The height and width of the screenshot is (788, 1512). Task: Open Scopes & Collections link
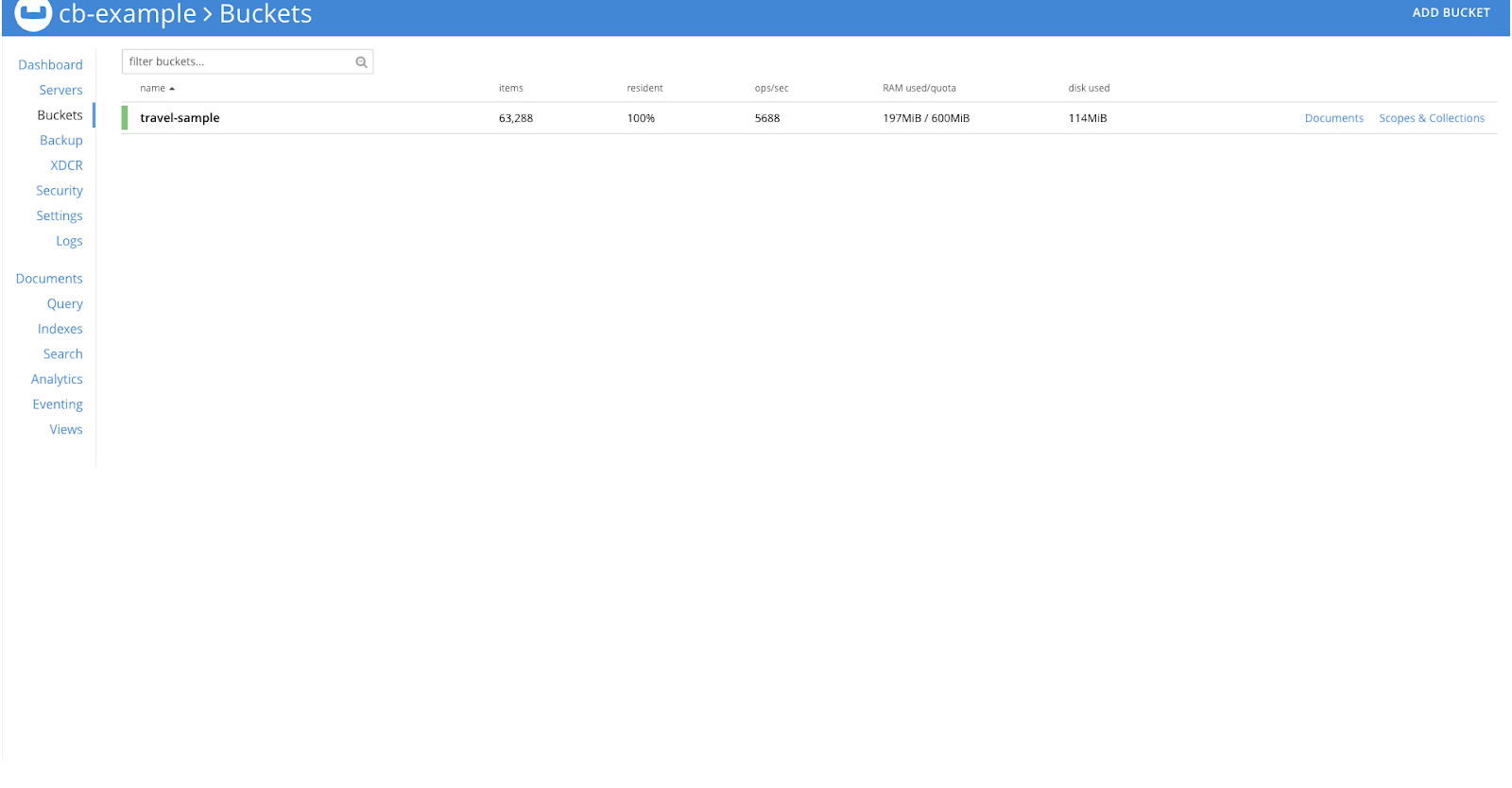1431,119
